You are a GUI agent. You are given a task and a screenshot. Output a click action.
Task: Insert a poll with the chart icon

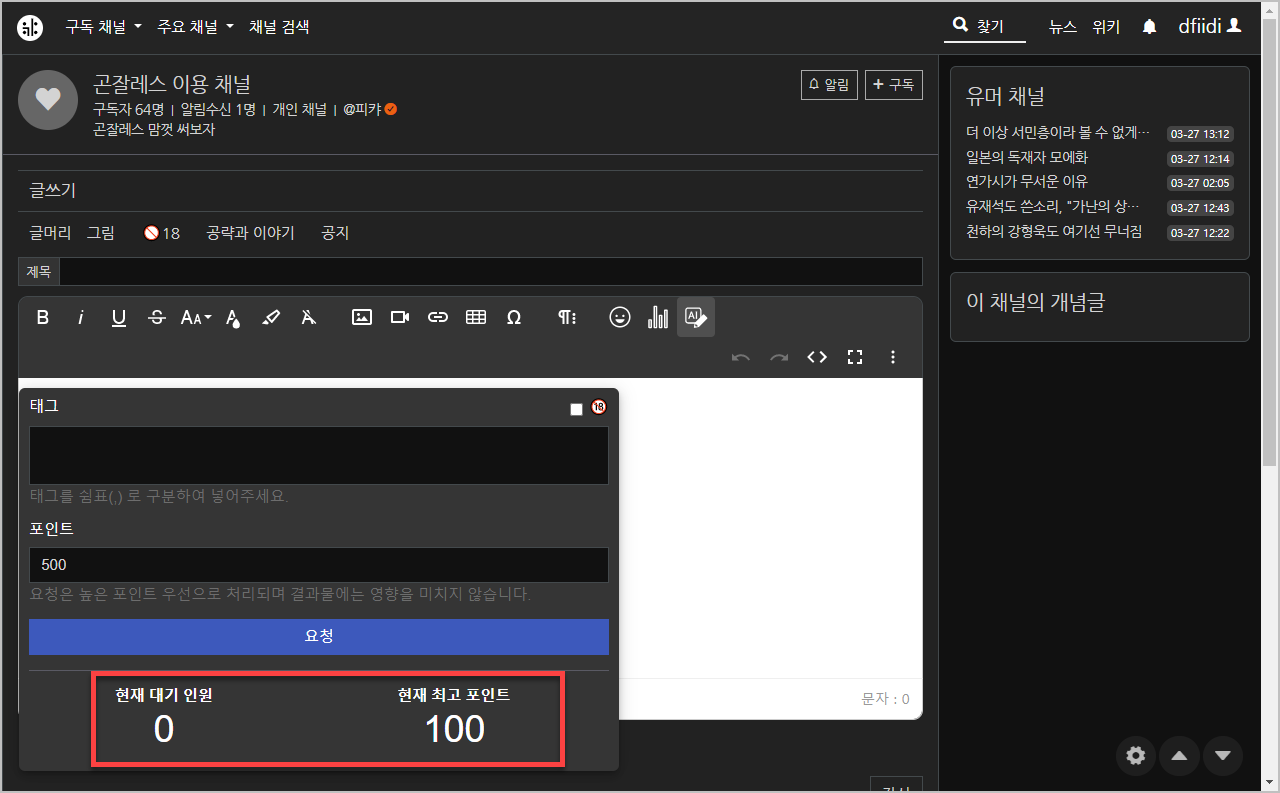657,317
